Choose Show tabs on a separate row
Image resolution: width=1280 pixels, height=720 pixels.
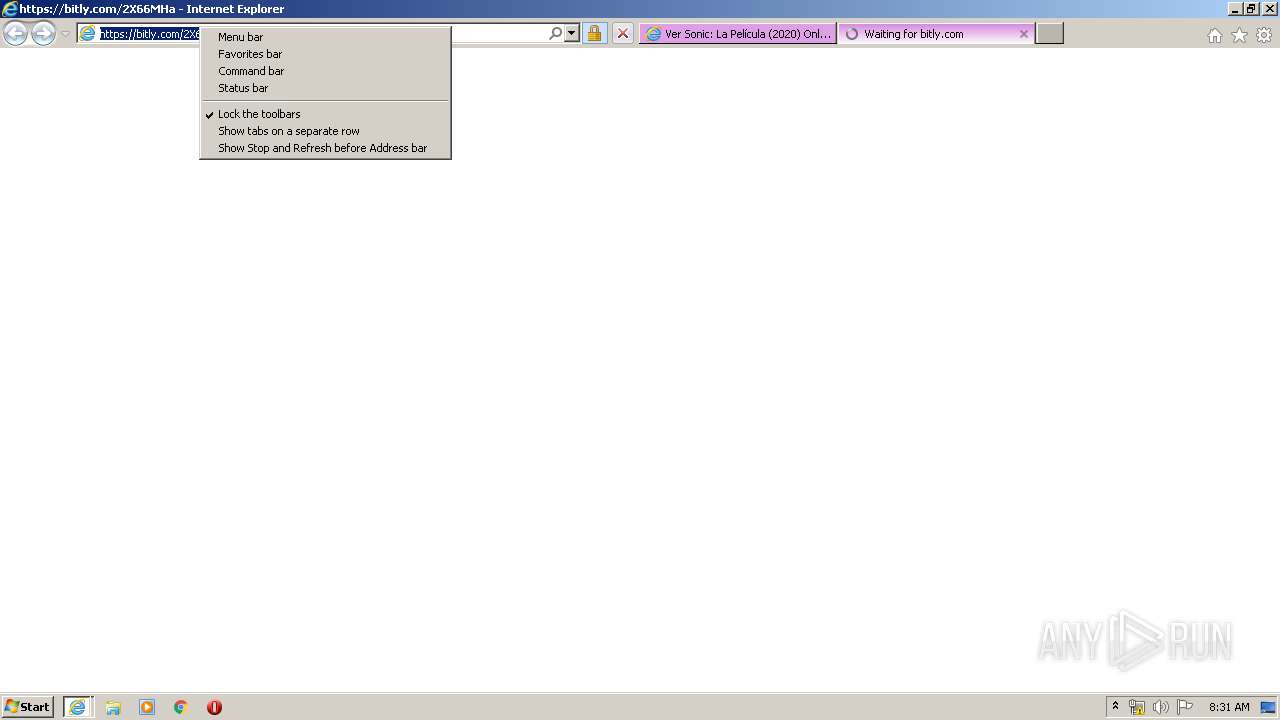(325, 131)
